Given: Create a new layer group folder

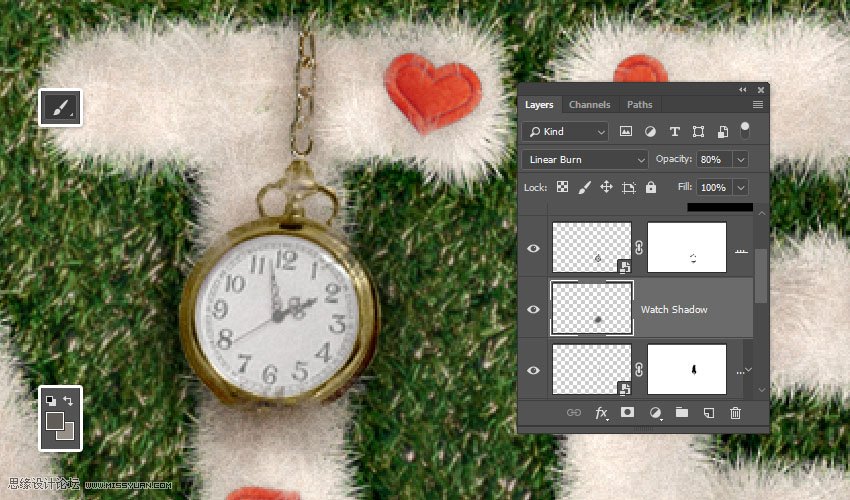Looking at the screenshot, I should (x=682, y=412).
